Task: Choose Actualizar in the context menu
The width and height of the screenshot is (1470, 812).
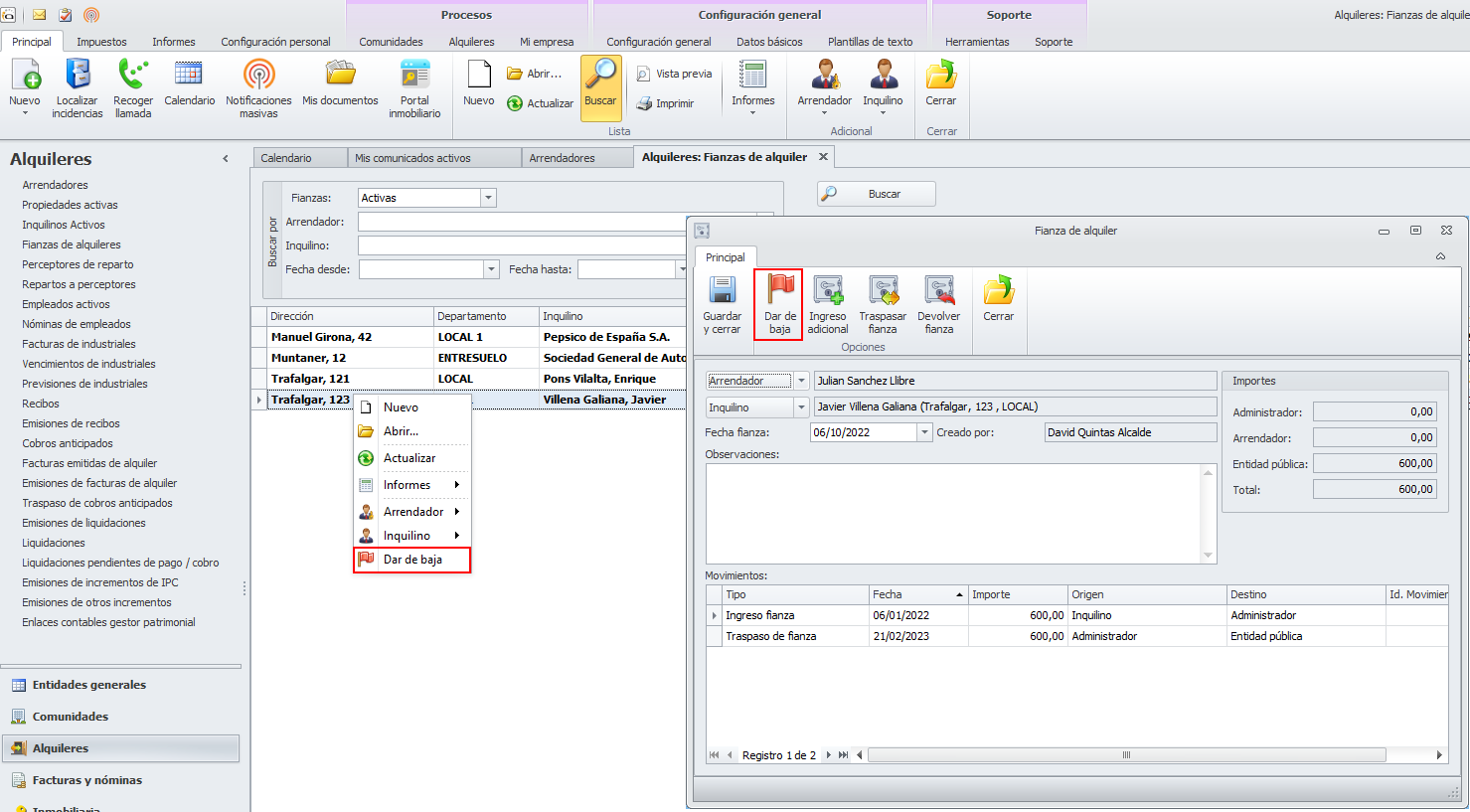Action: click(411, 458)
